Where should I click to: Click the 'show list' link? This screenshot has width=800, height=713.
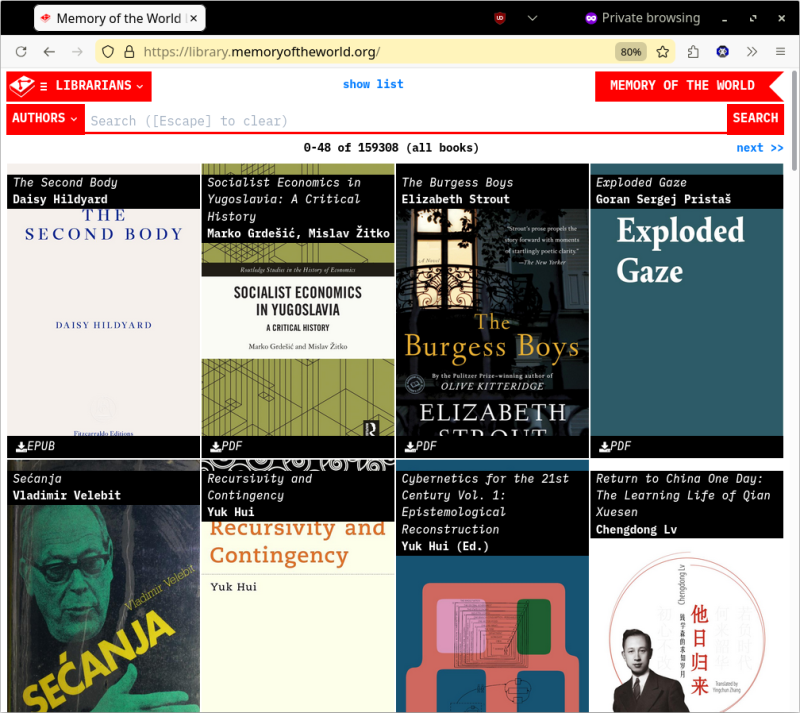373,85
